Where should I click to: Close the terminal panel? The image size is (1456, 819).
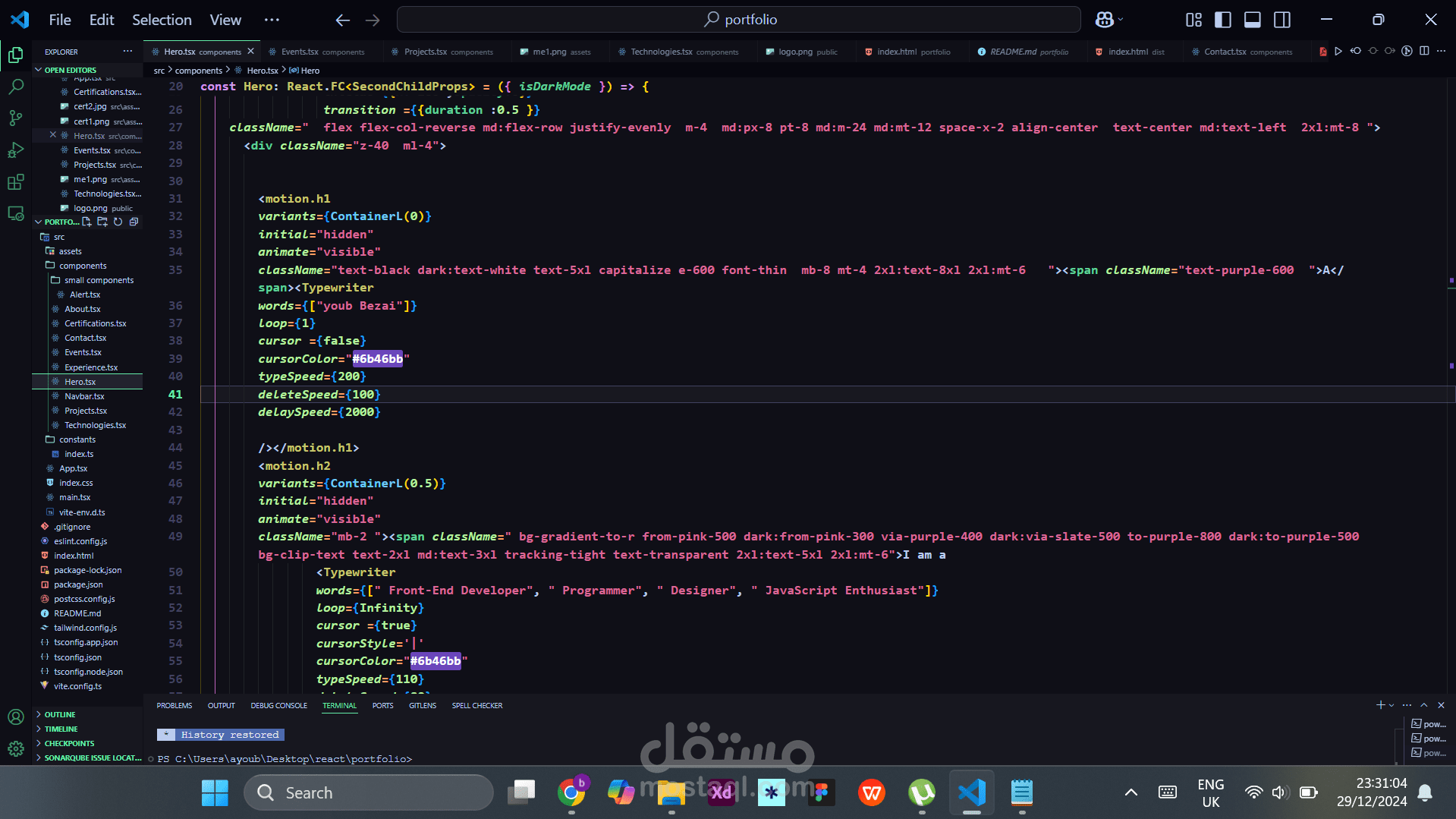pos(1441,705)
